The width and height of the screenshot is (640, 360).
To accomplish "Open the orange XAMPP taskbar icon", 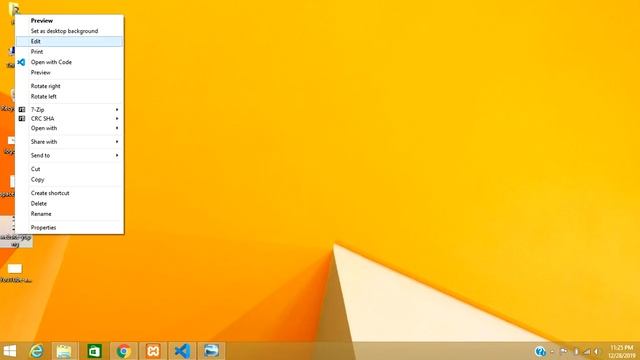I will (153, 351).
